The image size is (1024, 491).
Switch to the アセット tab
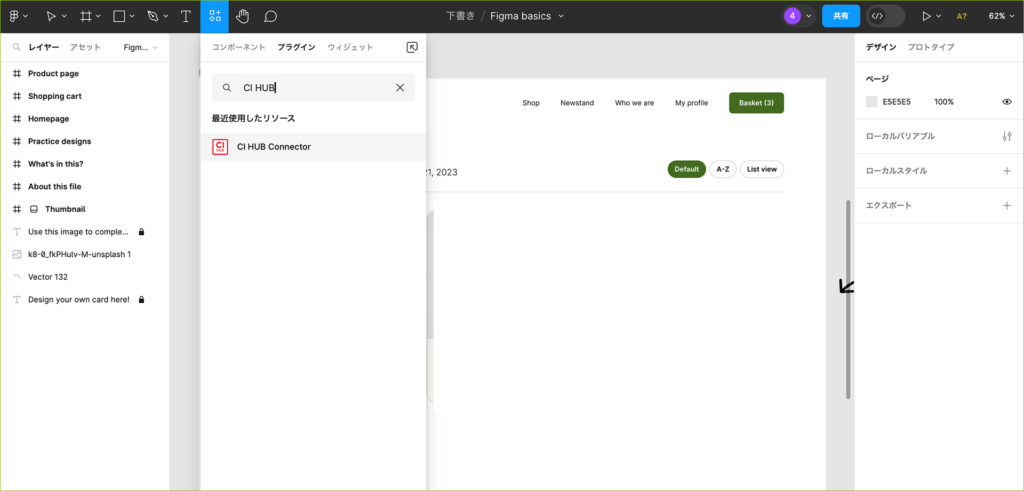pos(86,47)
